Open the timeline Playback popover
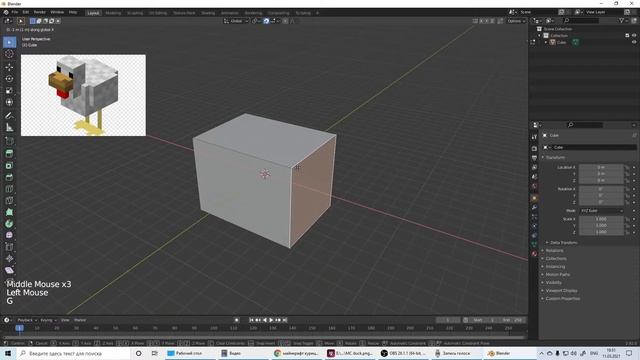This screenshot has width=640, height=360. 27,320
